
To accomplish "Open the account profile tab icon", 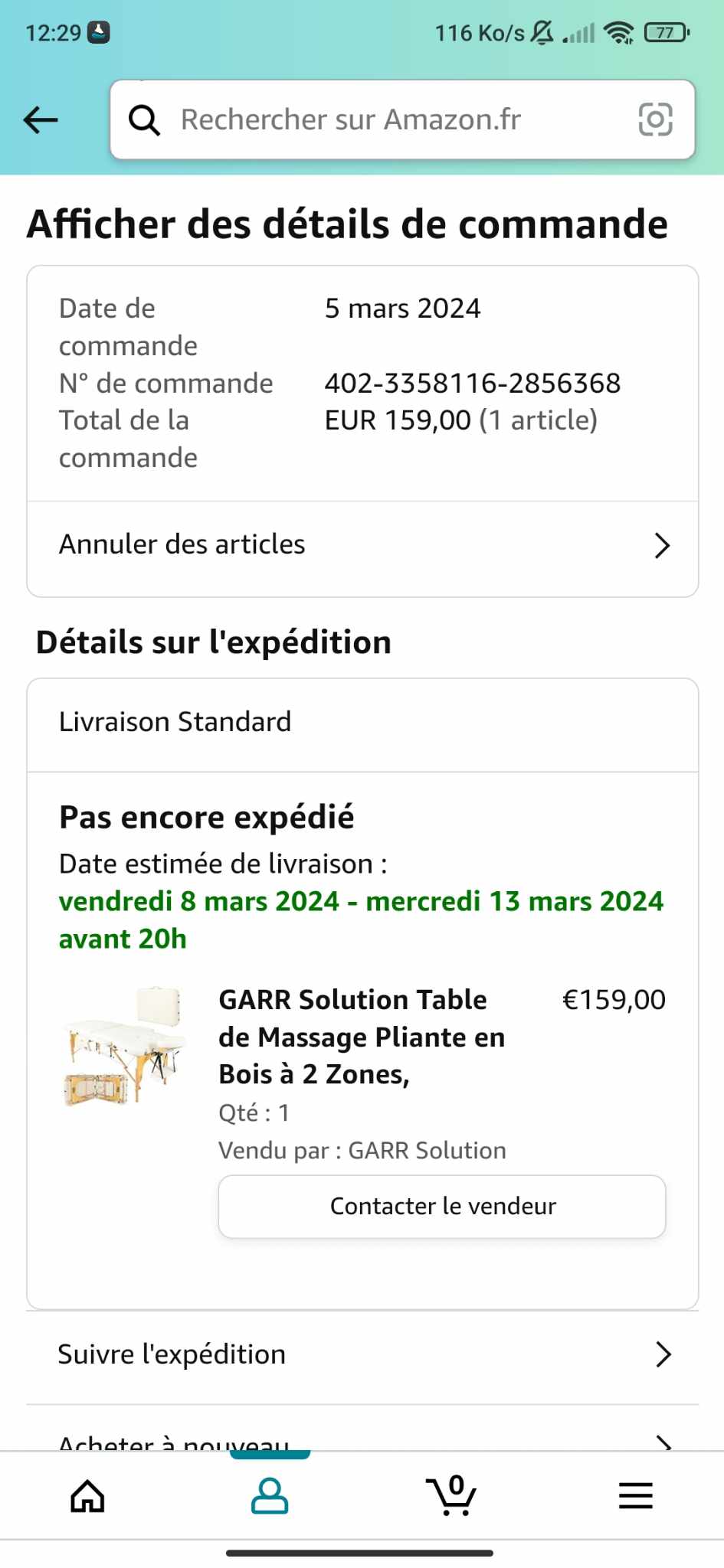I will click(270, 1495).
